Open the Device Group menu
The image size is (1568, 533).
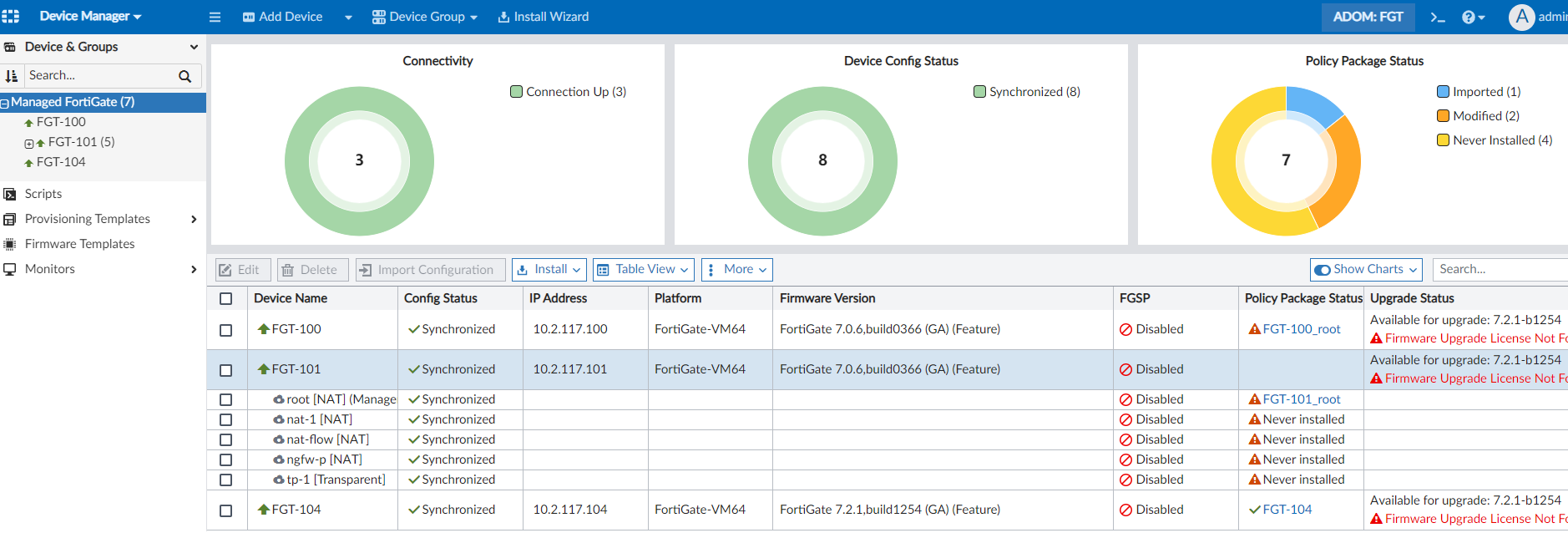click(x=424, y=17)
